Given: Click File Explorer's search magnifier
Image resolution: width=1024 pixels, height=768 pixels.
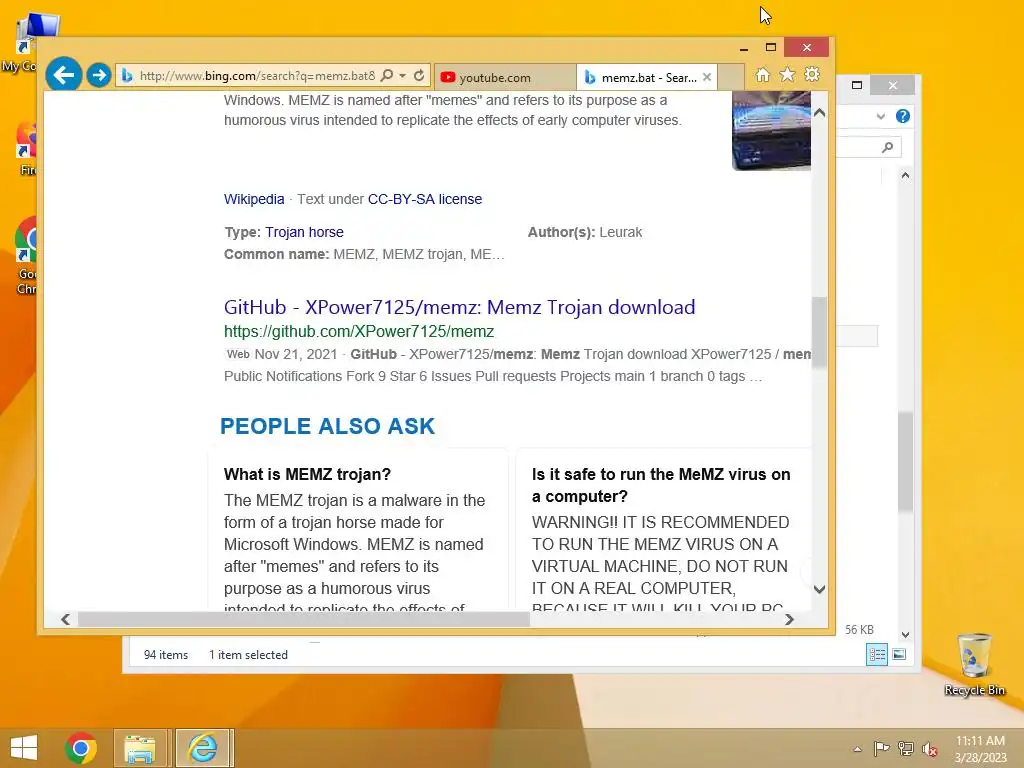Looking at the screenshot, I should [x=887, y=148].
